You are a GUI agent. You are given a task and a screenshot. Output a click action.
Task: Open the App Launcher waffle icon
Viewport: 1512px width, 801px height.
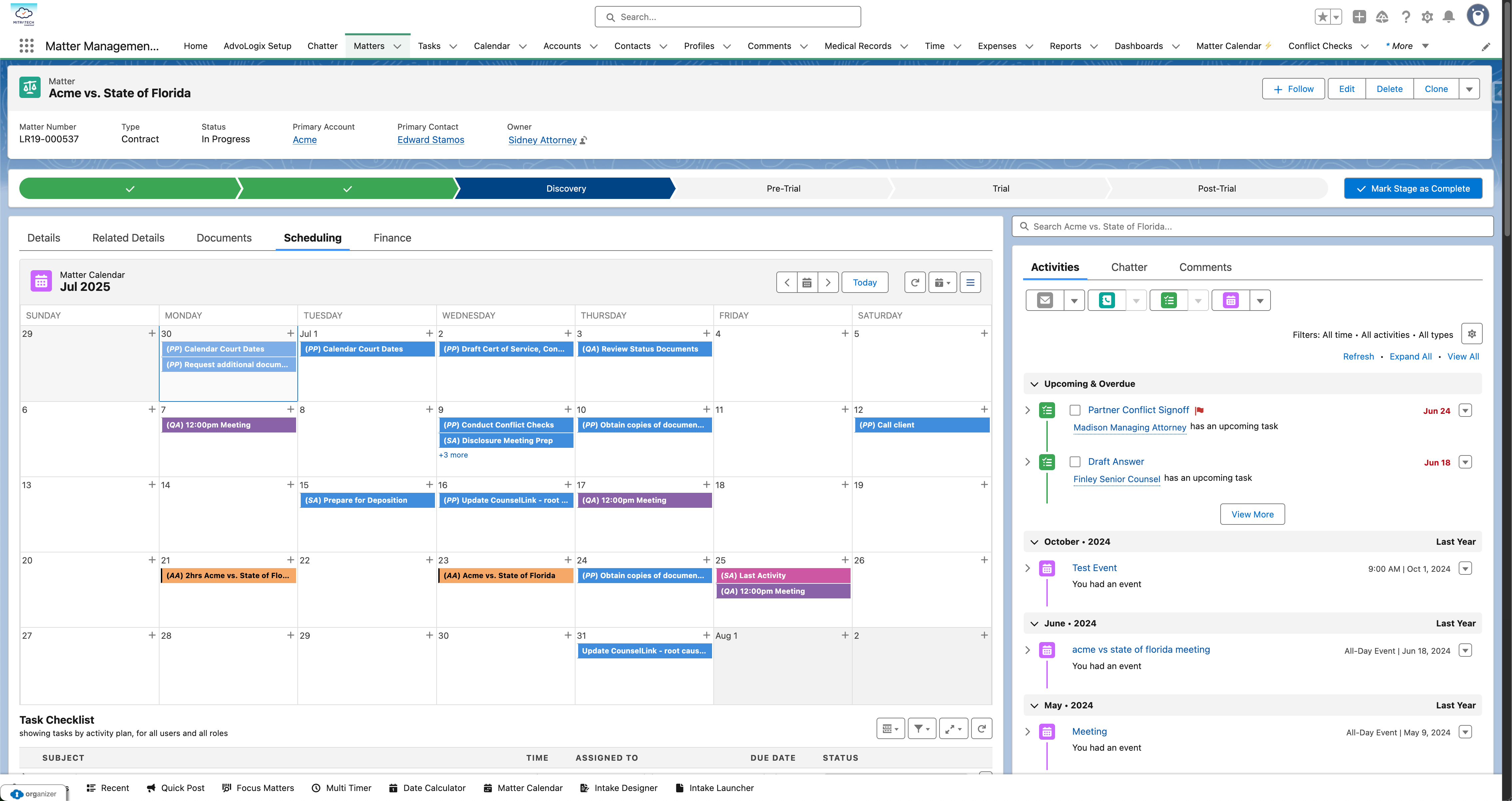(x=26, y=46)
